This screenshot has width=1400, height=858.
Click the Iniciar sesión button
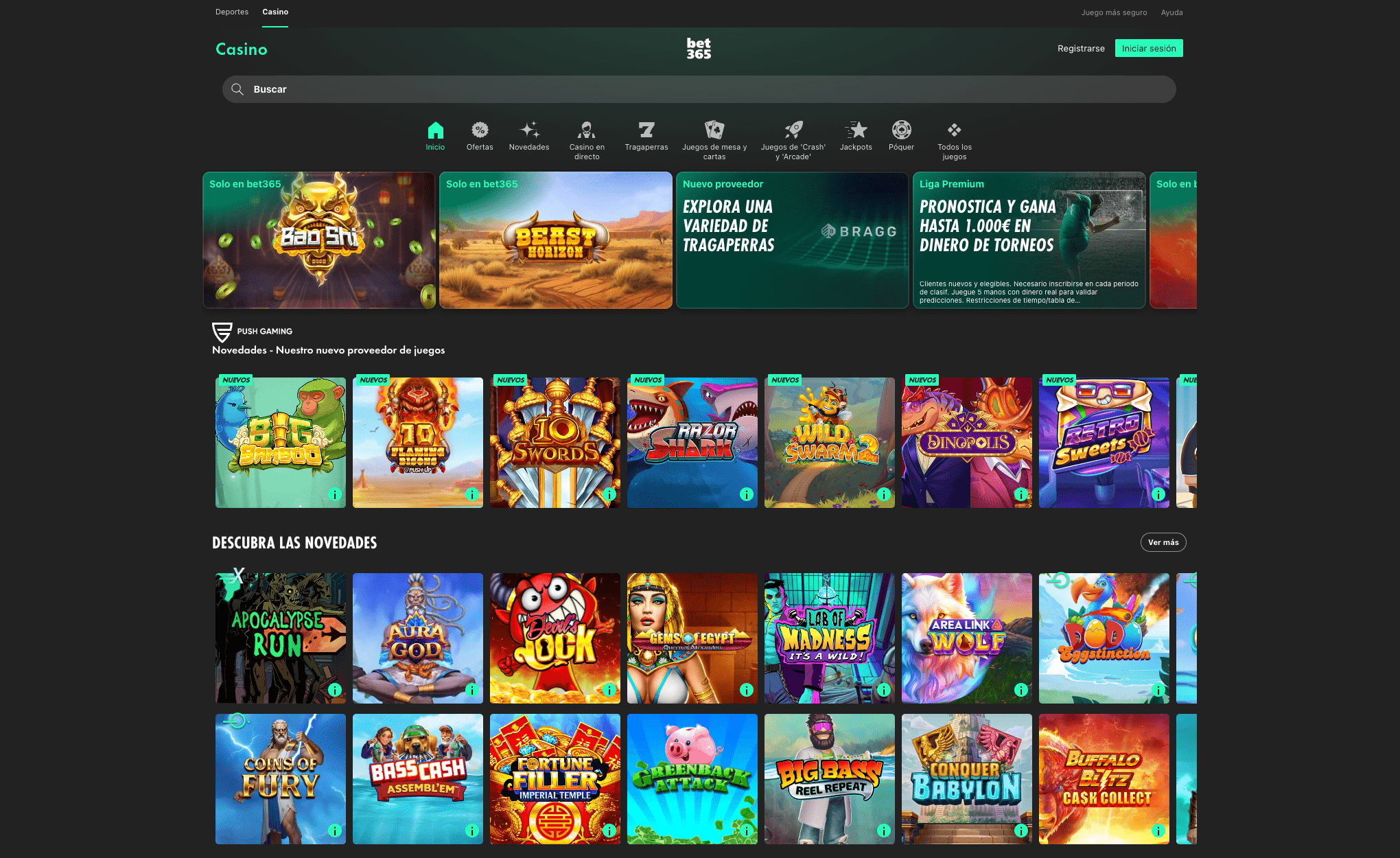[1148, 48]
